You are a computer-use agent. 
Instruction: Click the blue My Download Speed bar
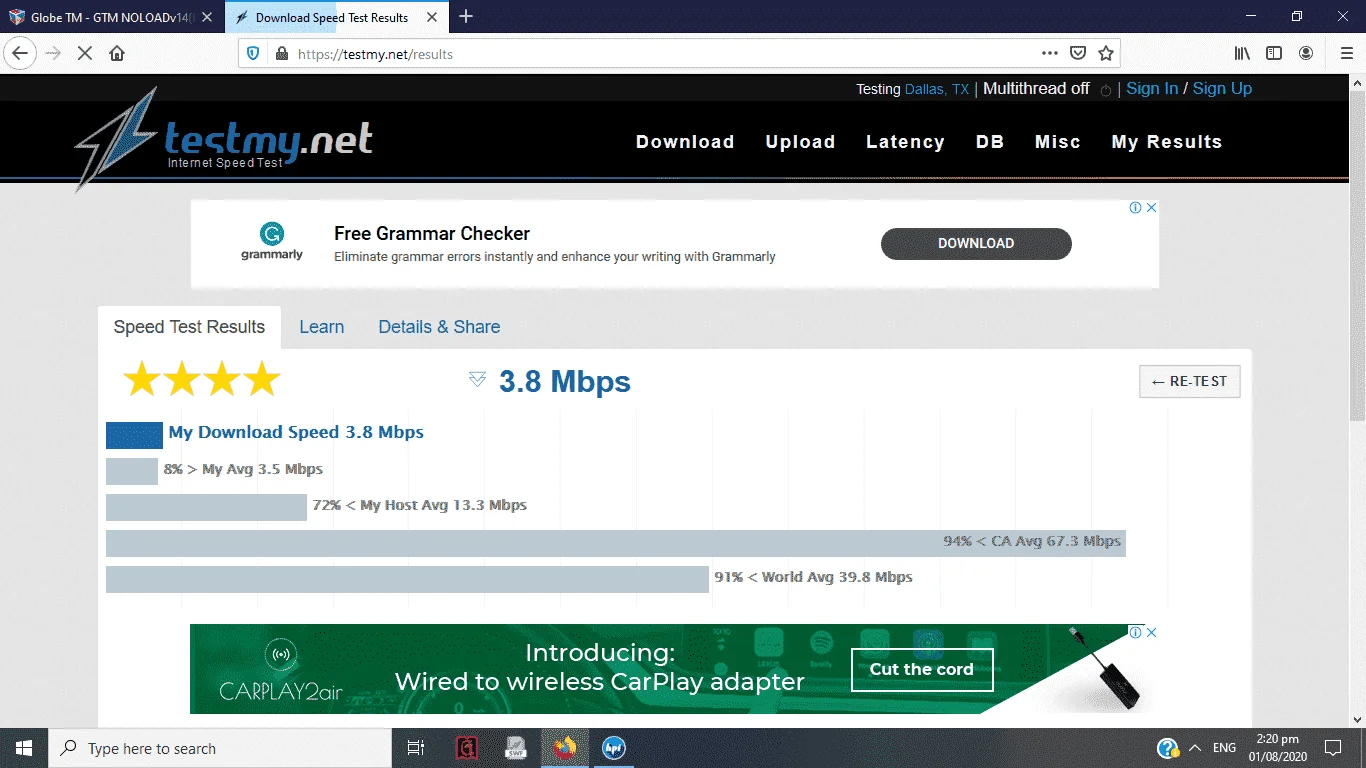coord(134,435)
